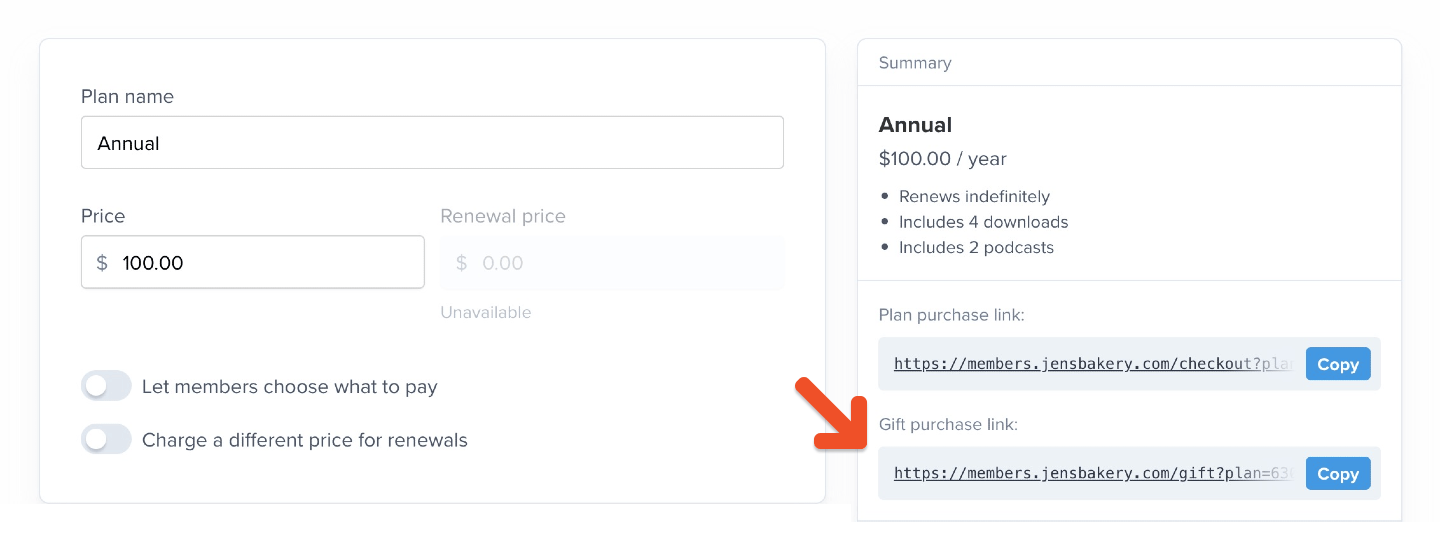The image size is (1440, 542).
Task: Click the dollar sign in Price field
Action: click(101, 263)
